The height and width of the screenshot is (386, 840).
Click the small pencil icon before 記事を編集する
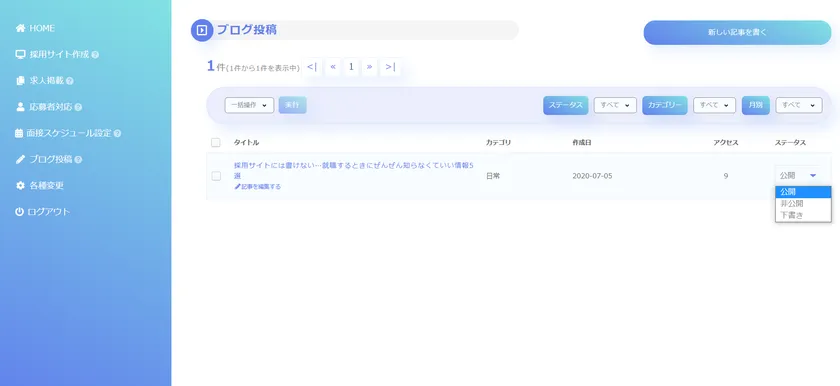[x=237, y=187]
